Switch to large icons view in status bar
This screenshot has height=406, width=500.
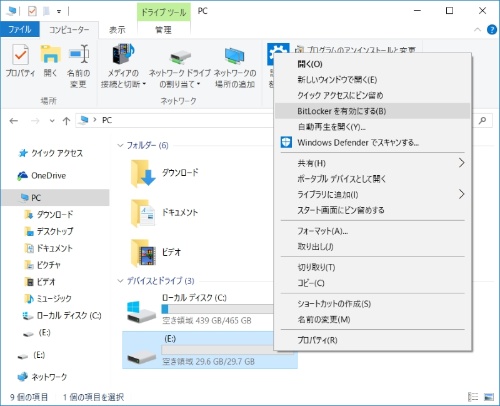pyautogui.click(x=489, y=397)
